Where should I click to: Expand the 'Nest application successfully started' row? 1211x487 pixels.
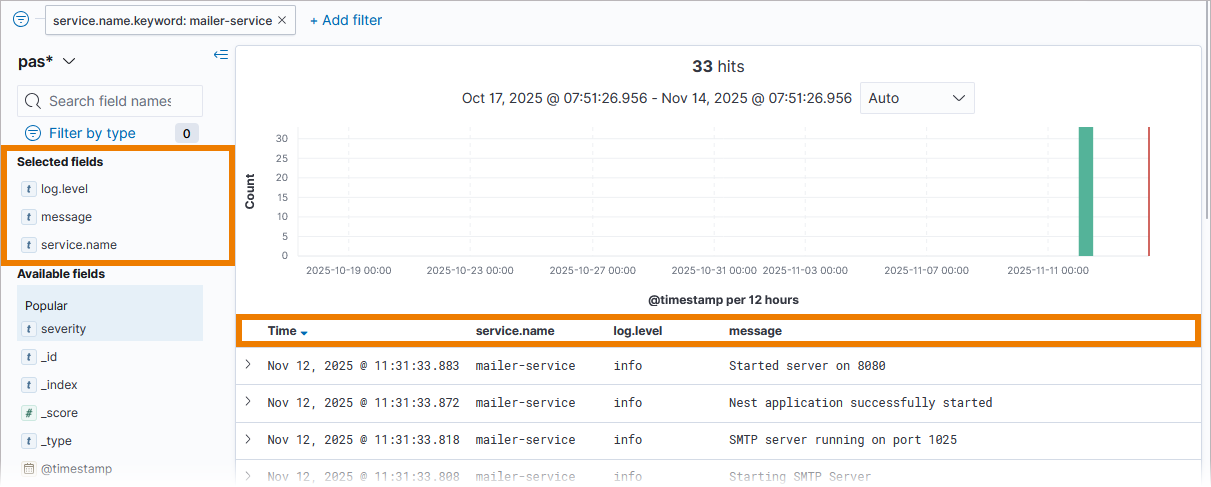click(248, 402)
